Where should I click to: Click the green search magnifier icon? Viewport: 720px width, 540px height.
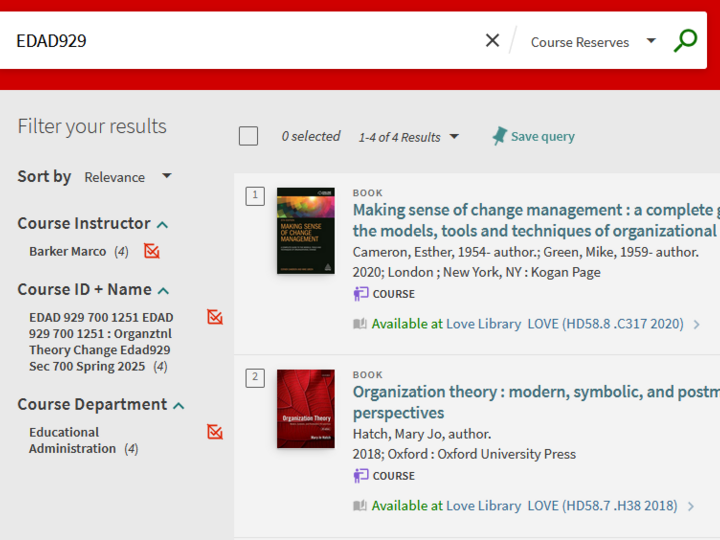tap(685, 41)
